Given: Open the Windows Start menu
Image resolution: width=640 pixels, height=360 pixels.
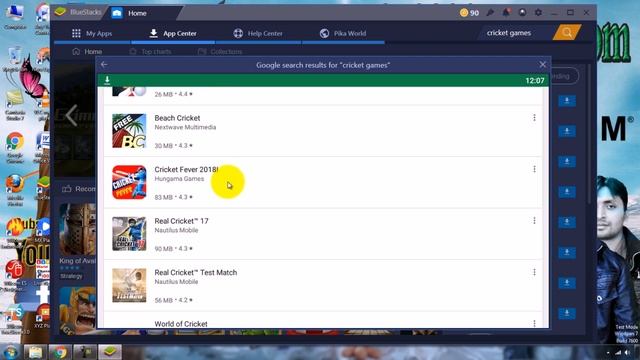Looking at the screenshot, I should pyautogui.click(x=11, y=351).
